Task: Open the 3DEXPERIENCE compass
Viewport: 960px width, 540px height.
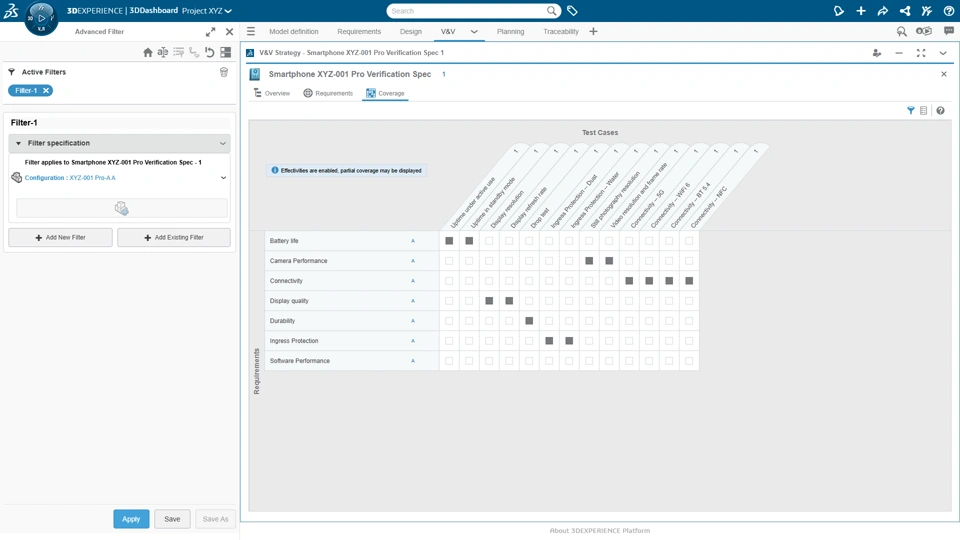Action: tap(41, 18)
